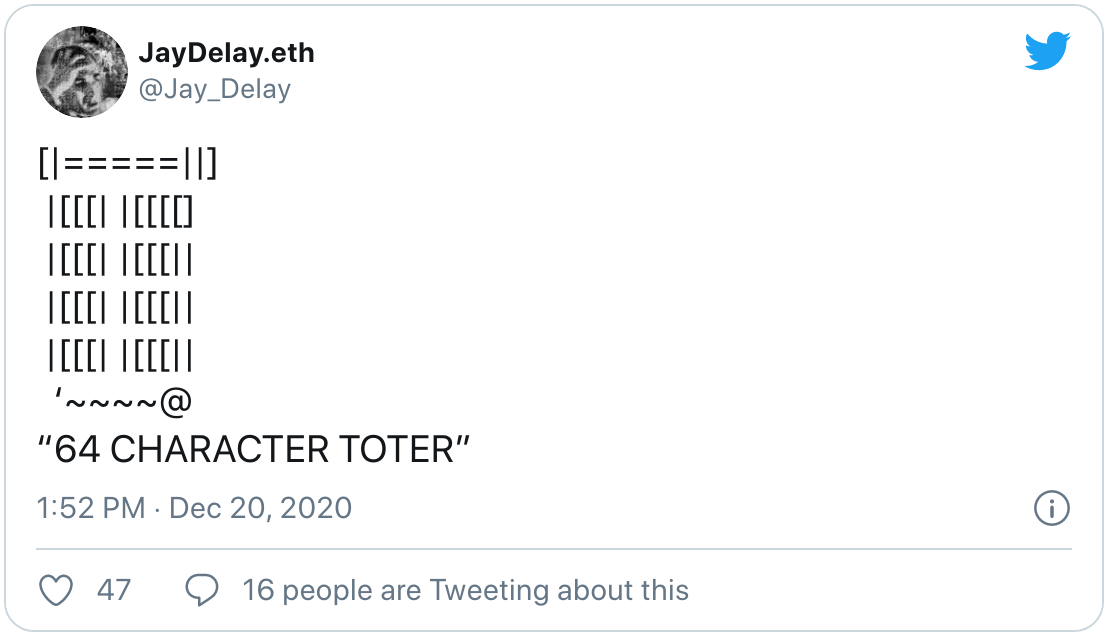Viewport: 1108px width, 636px height.
Task: Click the '~~~~@ line of the art
Action: coord(123,402)
